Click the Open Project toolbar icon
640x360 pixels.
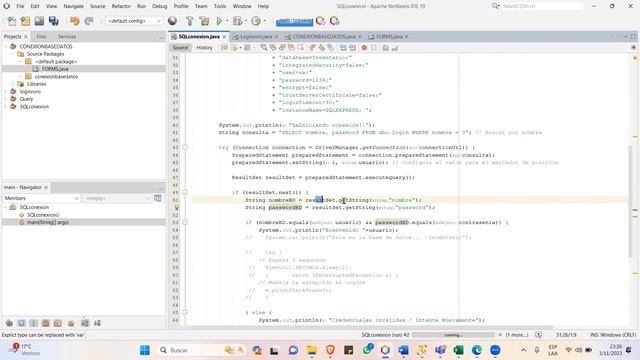(39, 21)
